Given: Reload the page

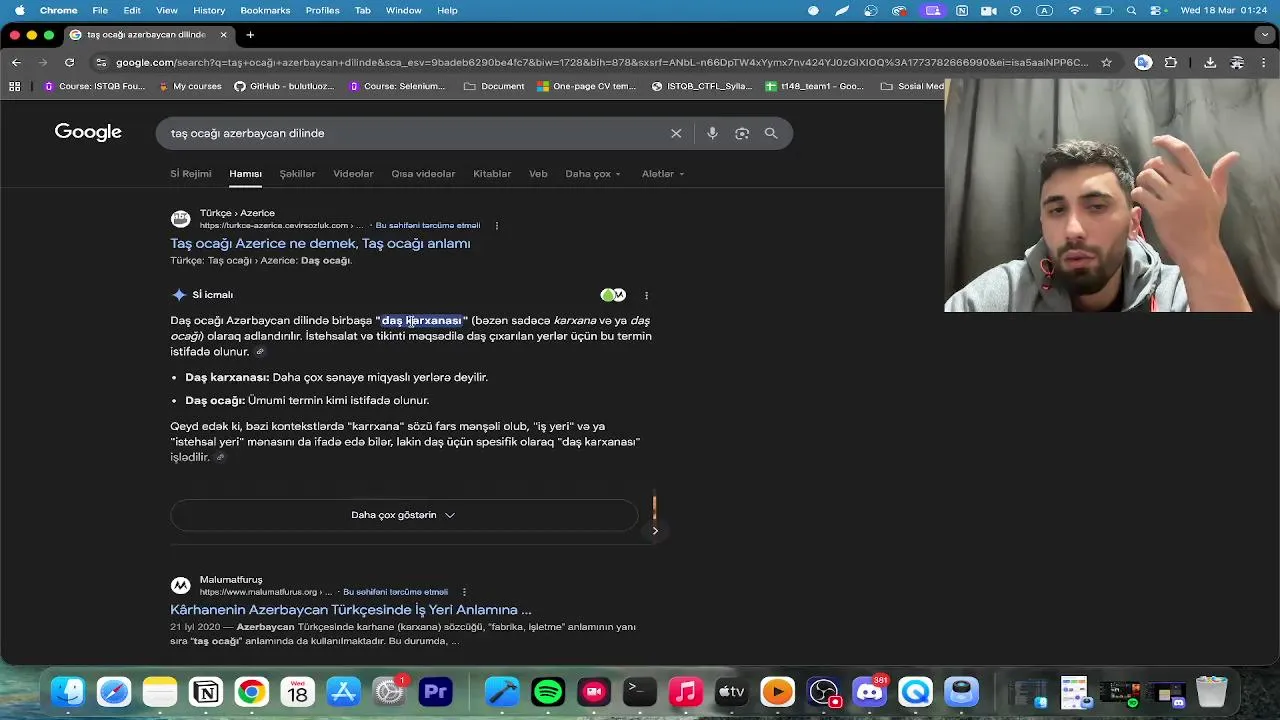Looking at the screenshot, I should click(69, 62).
